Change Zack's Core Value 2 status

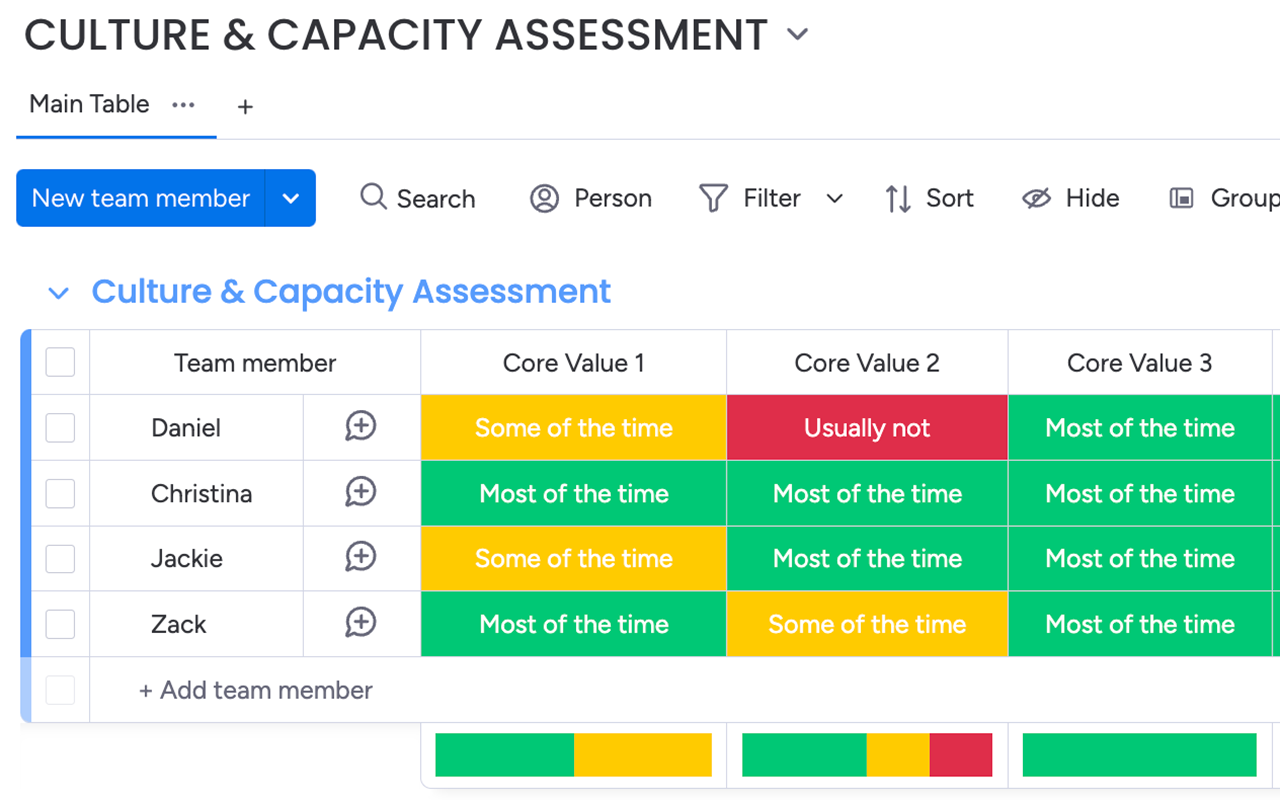867,624
